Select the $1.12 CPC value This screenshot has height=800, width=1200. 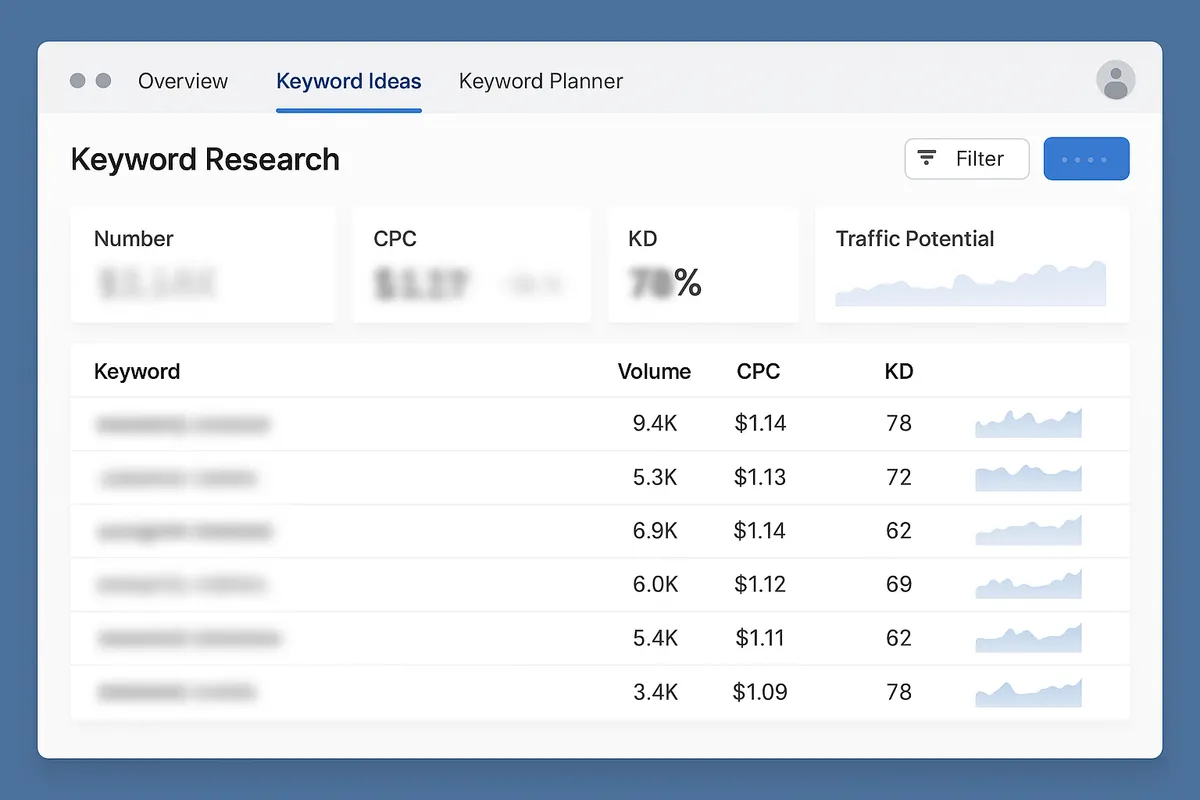(x=760, y=584)
